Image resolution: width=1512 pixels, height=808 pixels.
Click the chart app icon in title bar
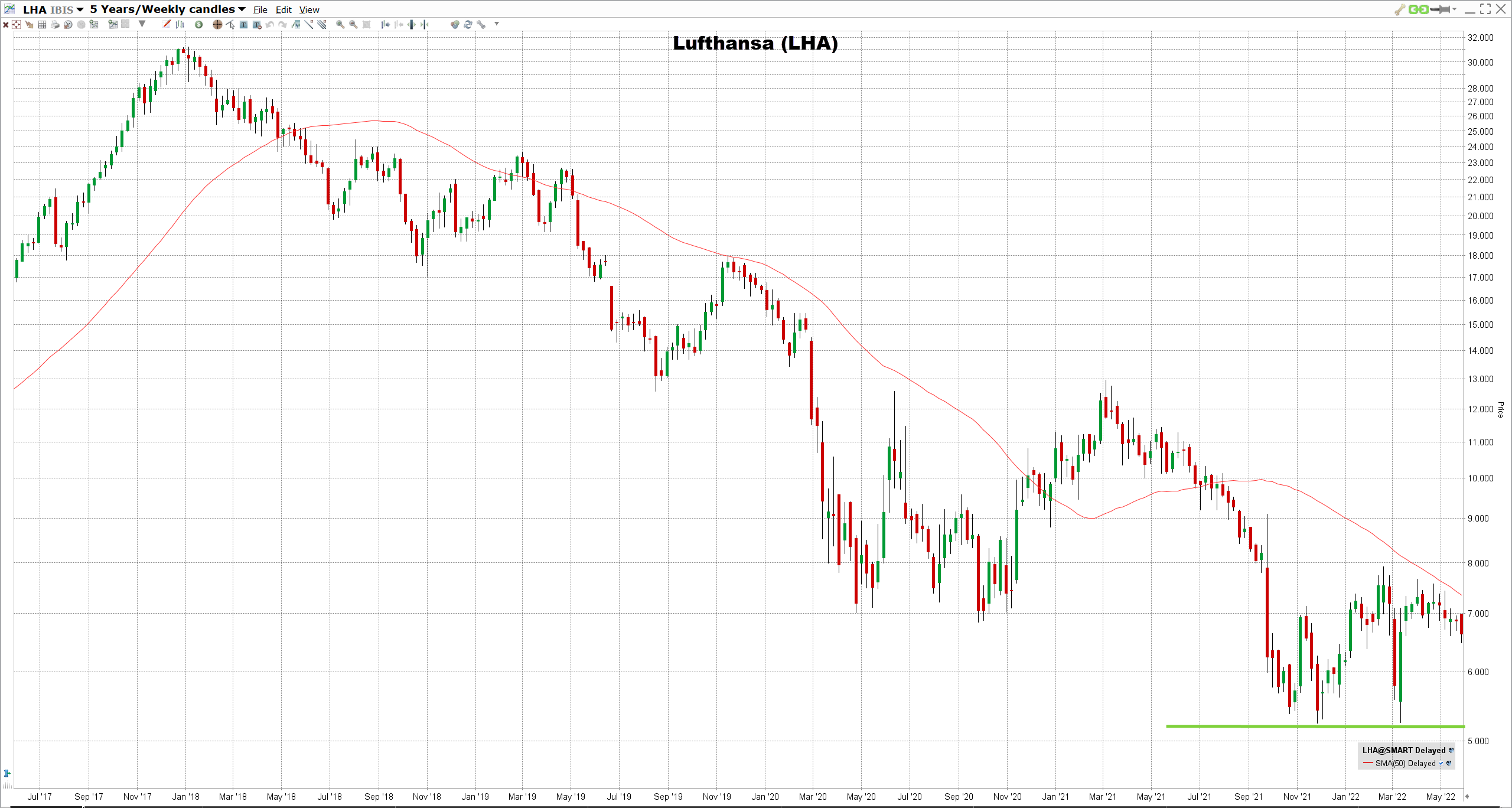(9, 9)
